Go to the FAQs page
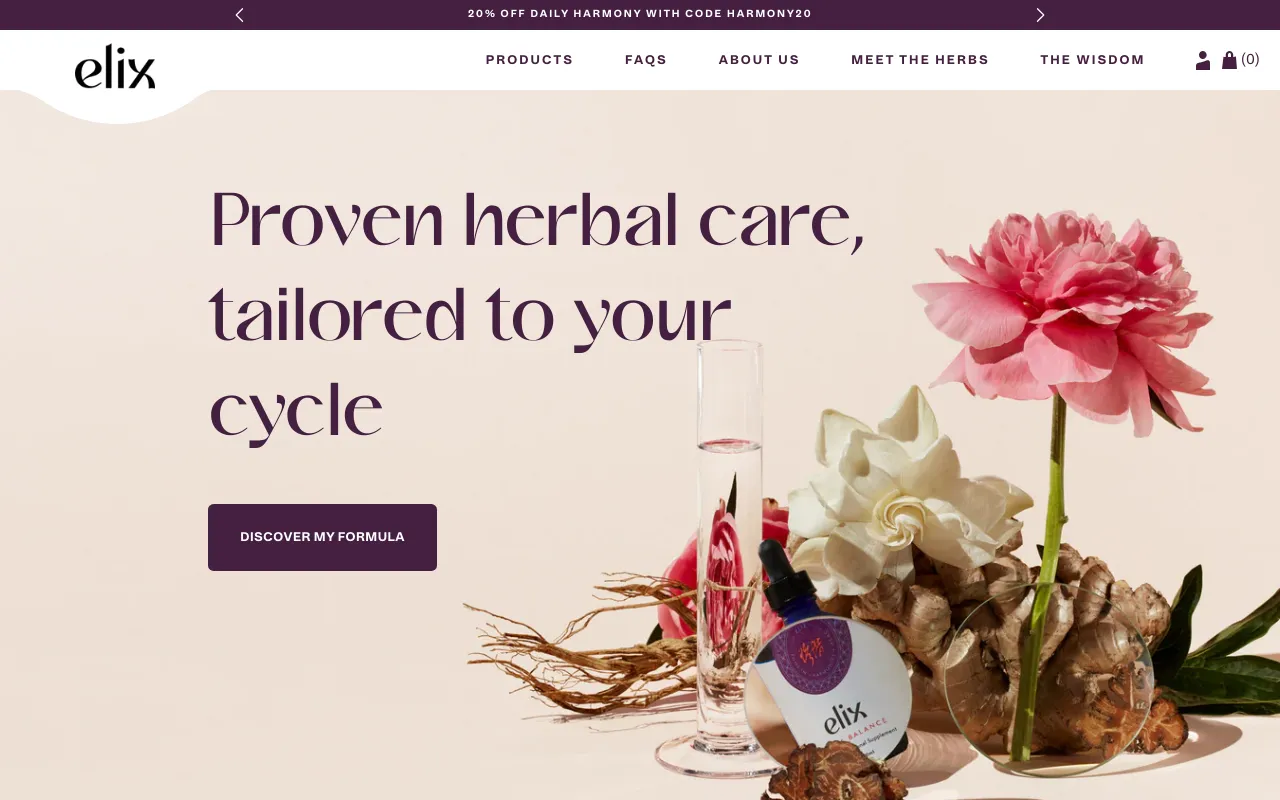The height and width of the screenshot is (800, 1280). point(646,60)
